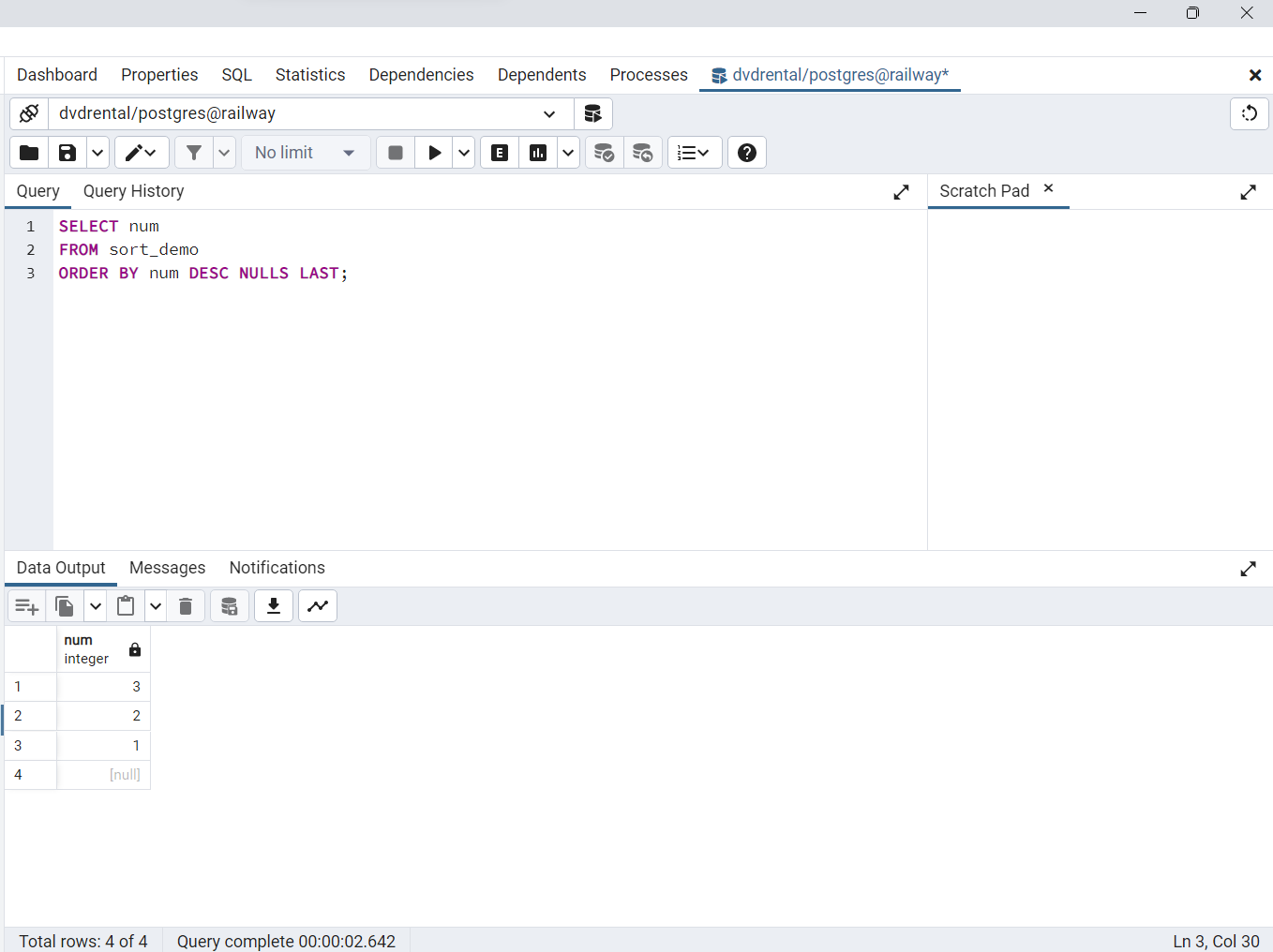Open the Dashboard tab

coord(57,75)
